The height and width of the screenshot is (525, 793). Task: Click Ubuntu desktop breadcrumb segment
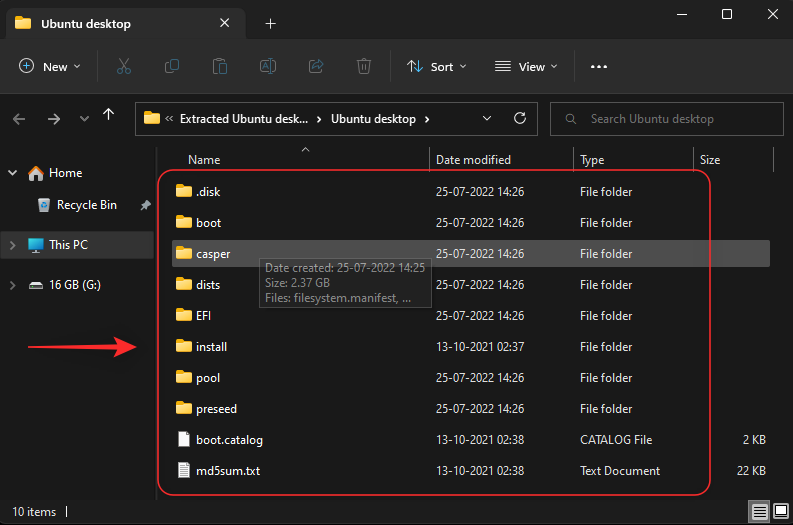pos(373,119)
